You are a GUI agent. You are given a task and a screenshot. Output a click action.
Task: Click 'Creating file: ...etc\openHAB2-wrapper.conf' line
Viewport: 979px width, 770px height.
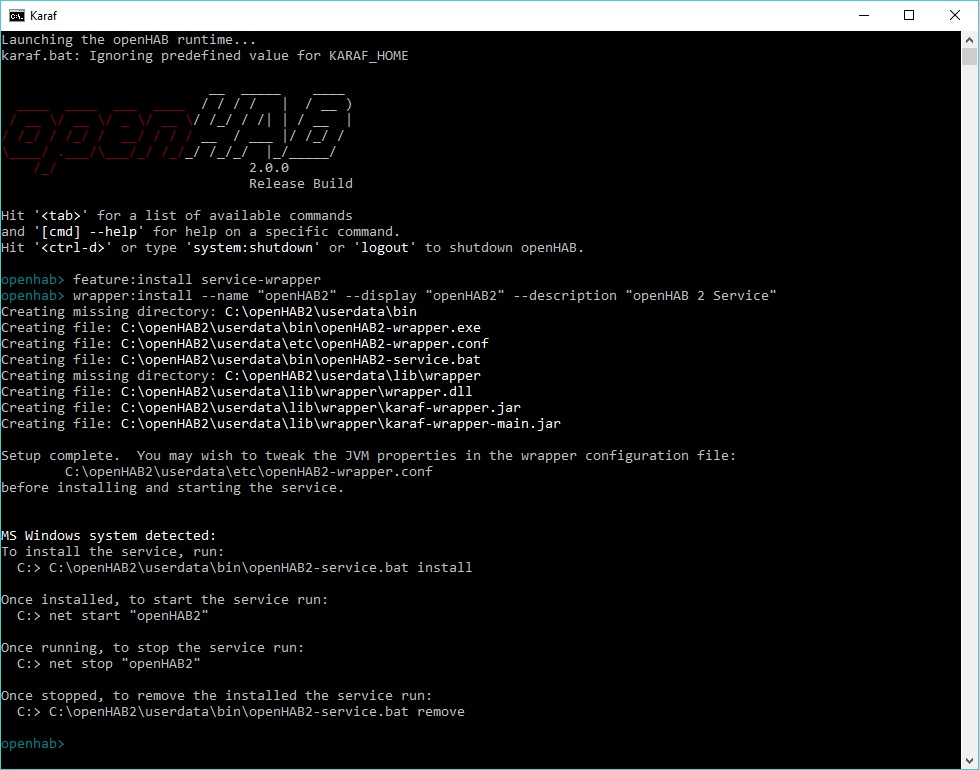(x=245, y=343)
